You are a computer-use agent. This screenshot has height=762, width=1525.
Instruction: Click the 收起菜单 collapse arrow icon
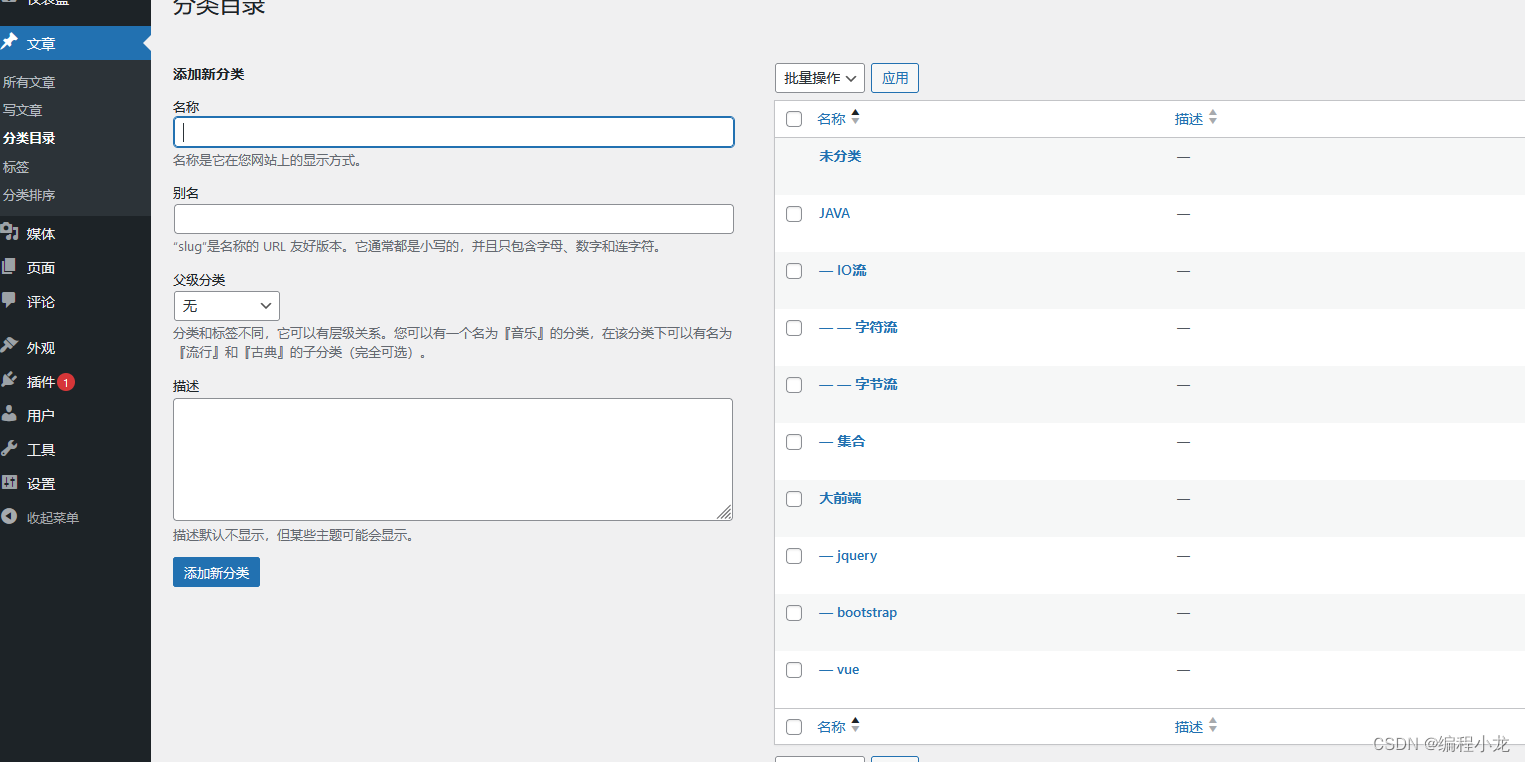pyautogui.click(x=9, y=517)
